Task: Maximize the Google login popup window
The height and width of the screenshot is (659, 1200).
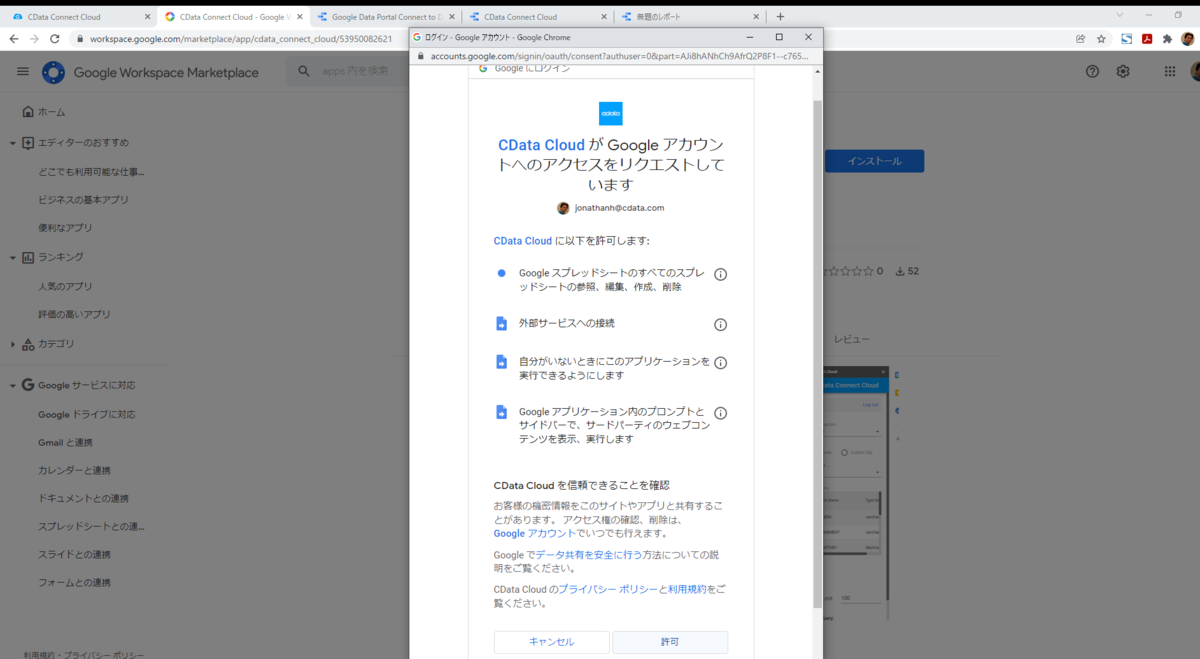Action: tap(779, 37)
